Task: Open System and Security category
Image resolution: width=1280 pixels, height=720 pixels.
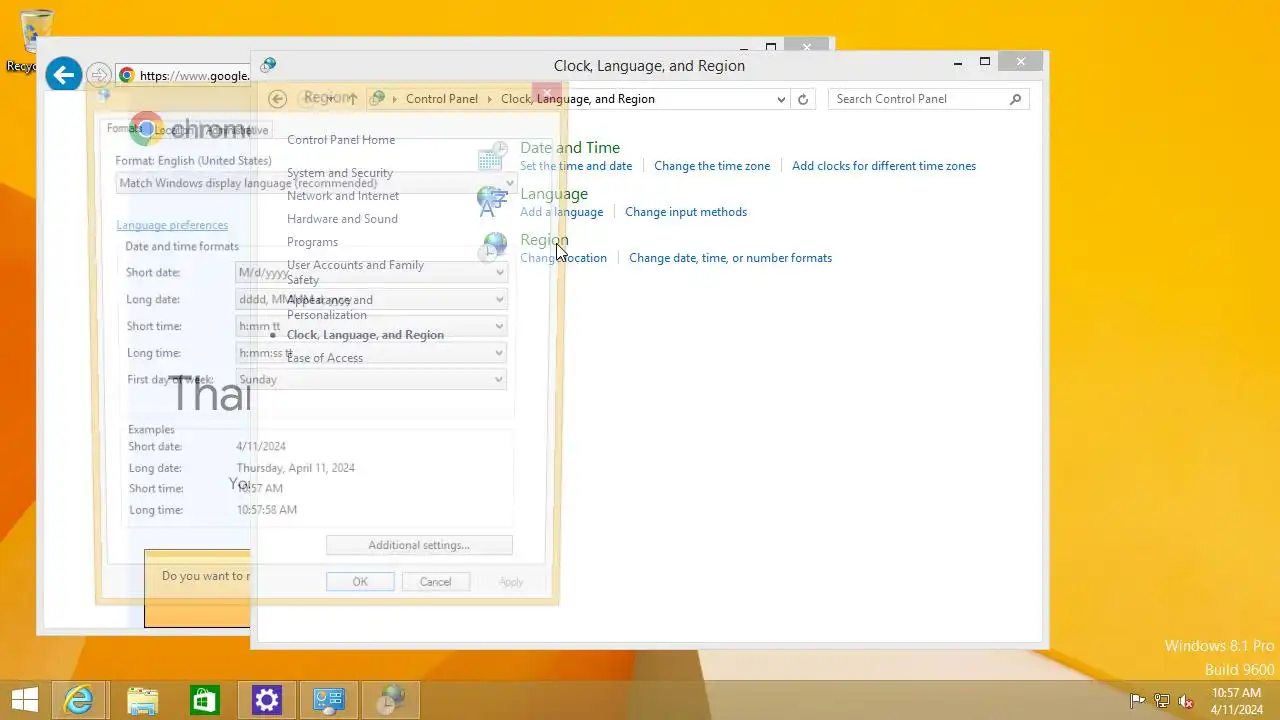Action: (340, 173)
